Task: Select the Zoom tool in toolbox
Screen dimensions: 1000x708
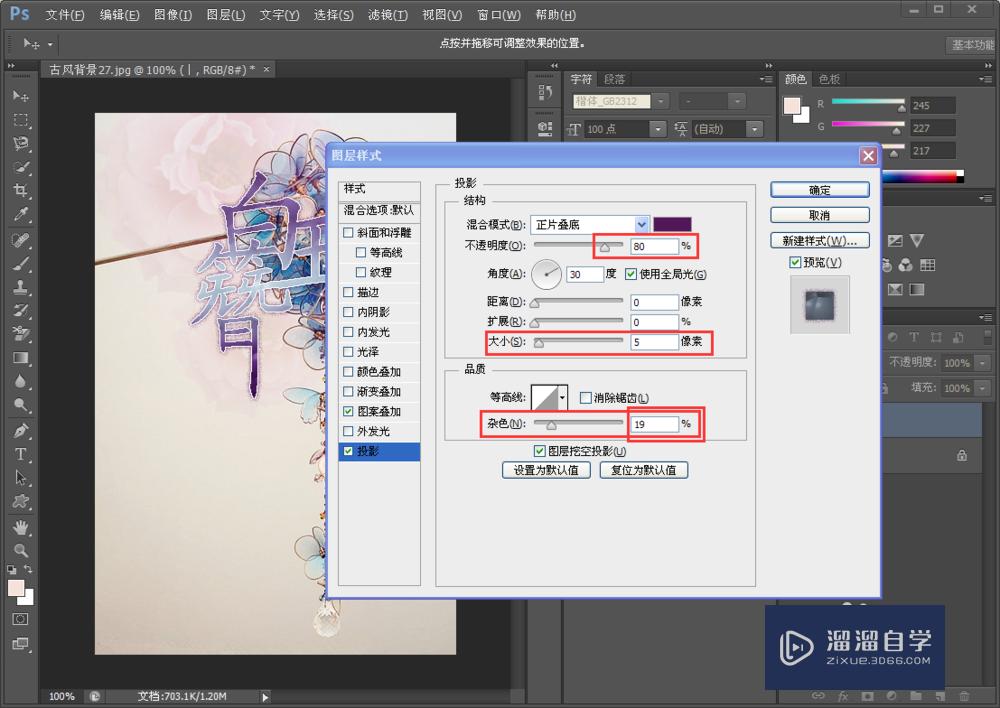Action: [20, 550]
